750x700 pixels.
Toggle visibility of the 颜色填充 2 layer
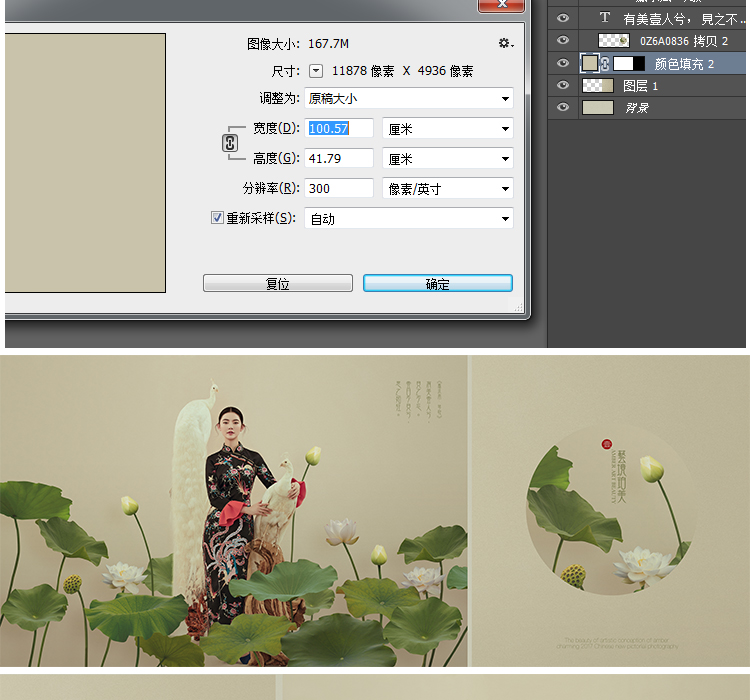click(563, 63)
